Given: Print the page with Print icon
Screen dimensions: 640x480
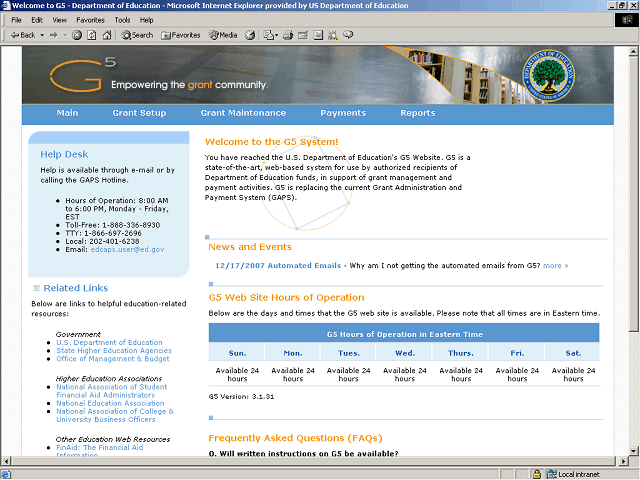Looking at the screenshot, I should coord(288,36).
